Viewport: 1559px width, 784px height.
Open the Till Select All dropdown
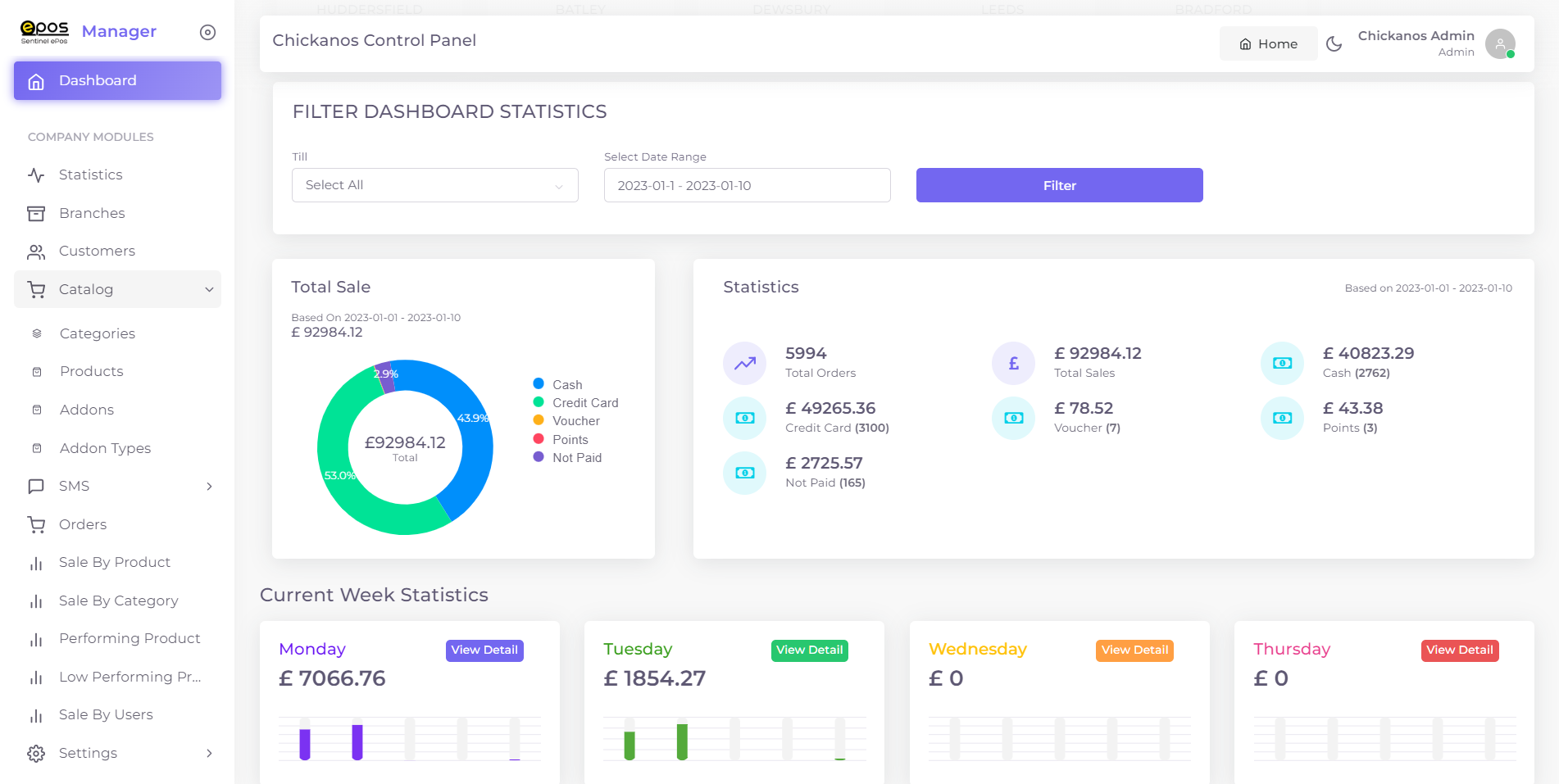pos(434,185)
